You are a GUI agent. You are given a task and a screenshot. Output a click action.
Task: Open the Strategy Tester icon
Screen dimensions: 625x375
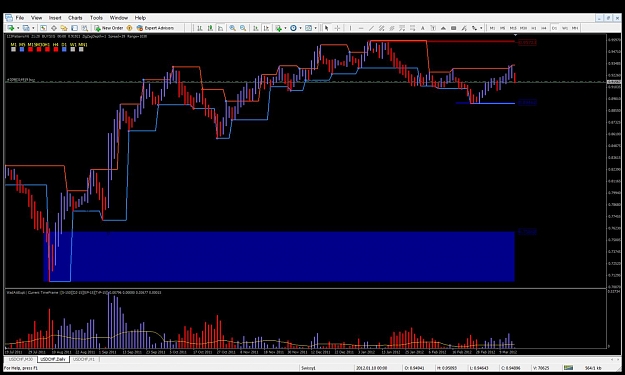(85, 28)
